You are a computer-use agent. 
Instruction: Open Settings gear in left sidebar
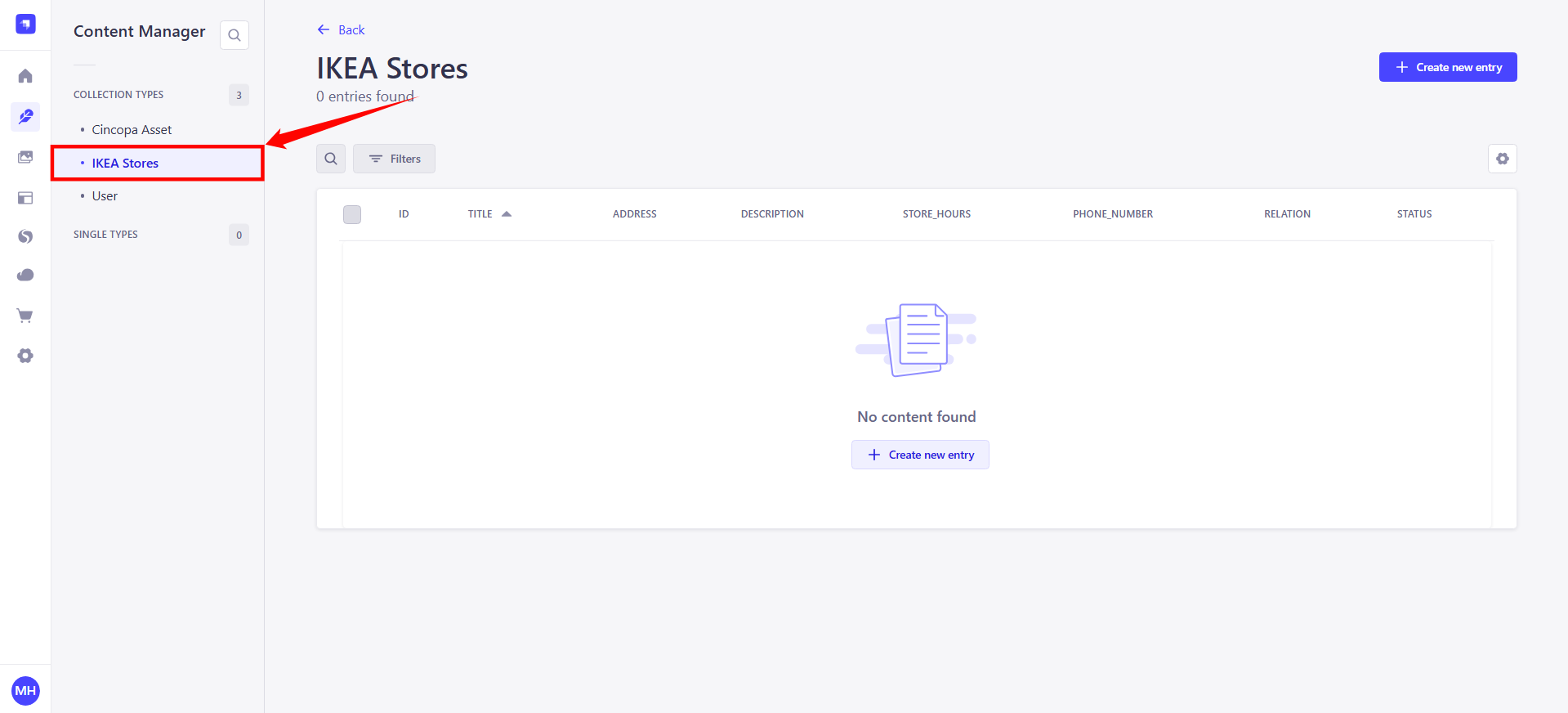[25, 356]
